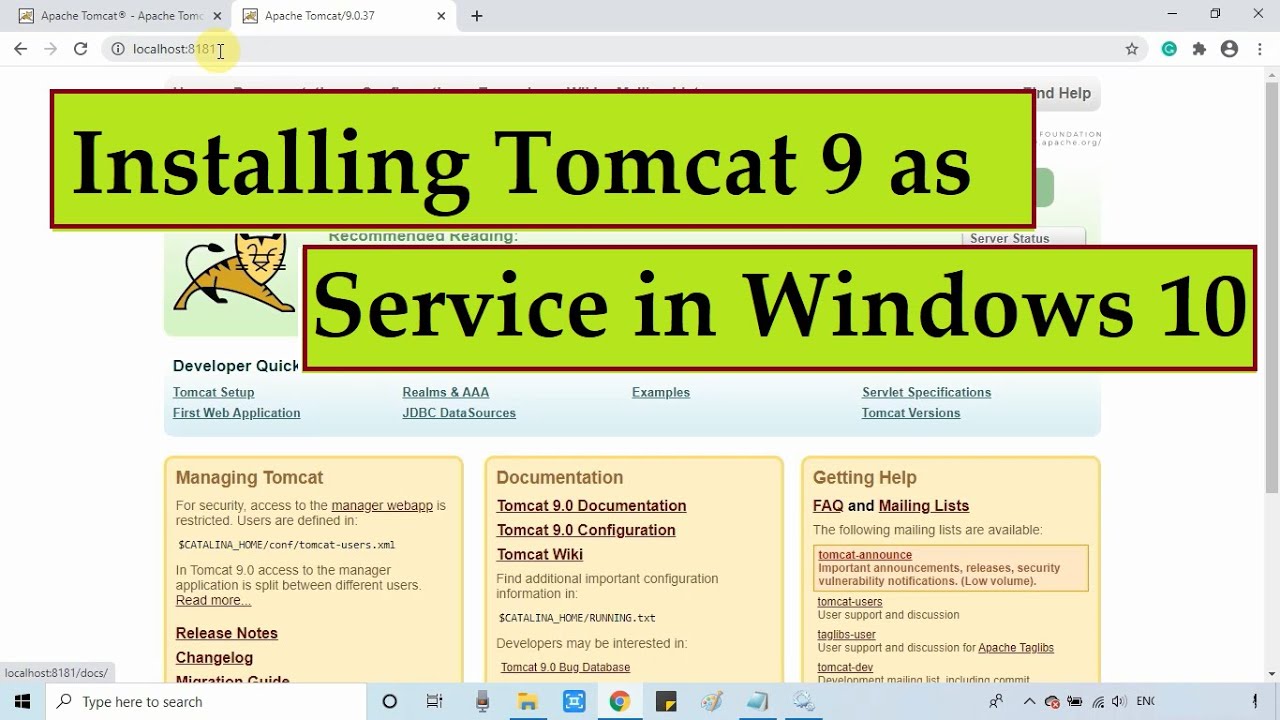The width and height of the screenshot is (1280, 720).
Task: Open the Servlet Specifications link
Action: [926, 392]
